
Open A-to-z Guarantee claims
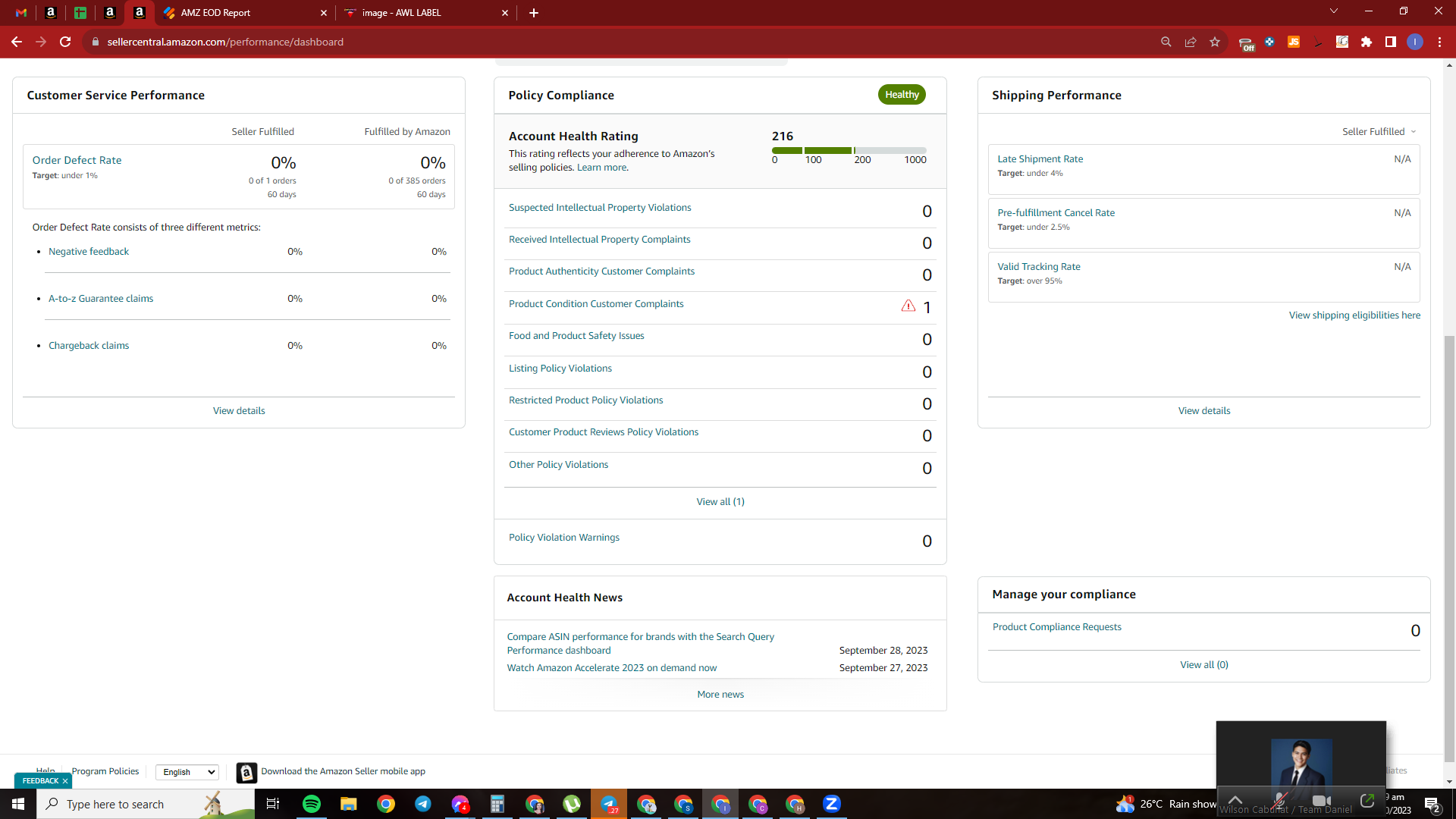pos(101,299)
